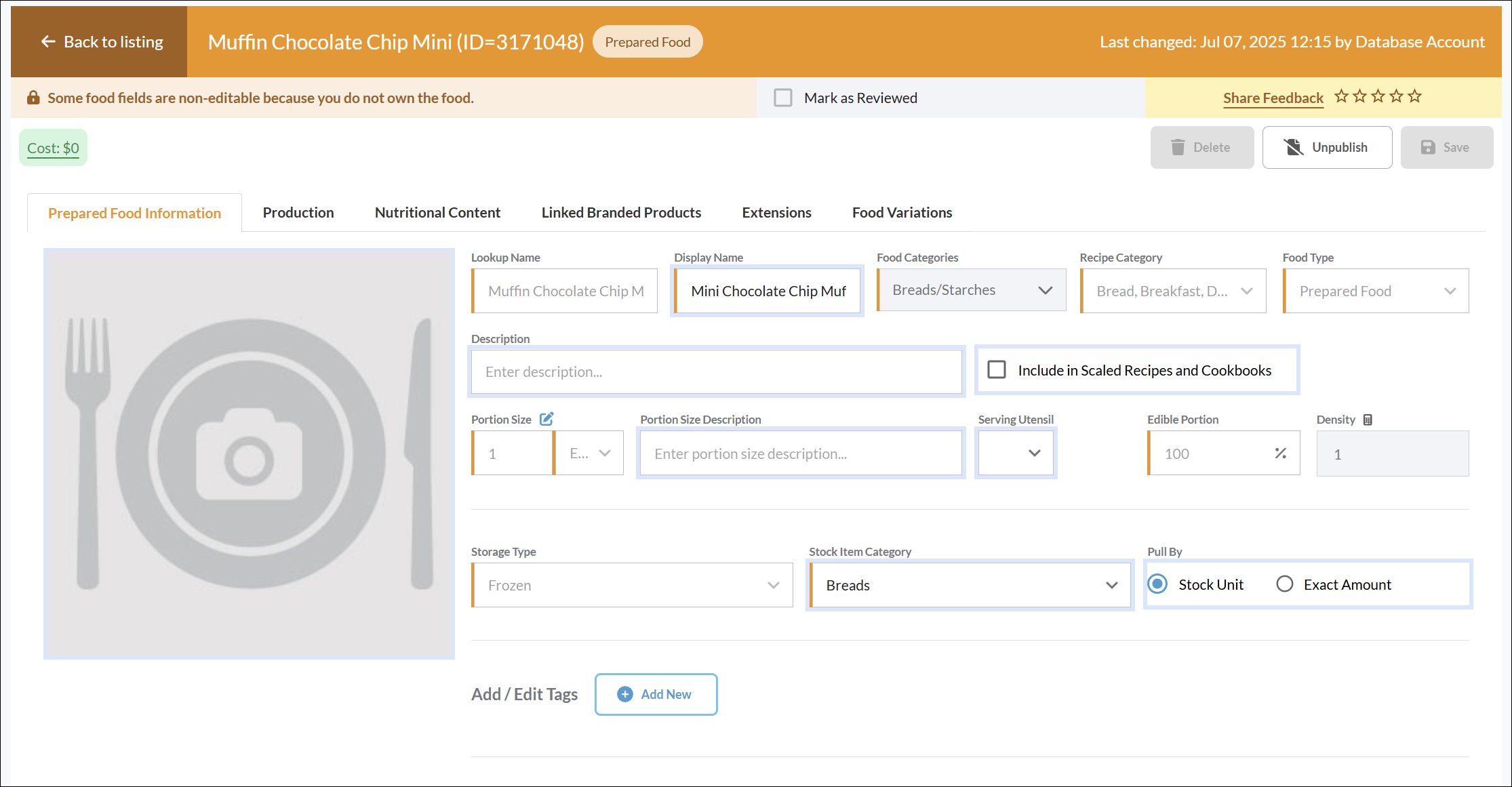Expand the Stock Item Category dropdown
Viewport: 1512px width, 787px height.
[970, 585]
